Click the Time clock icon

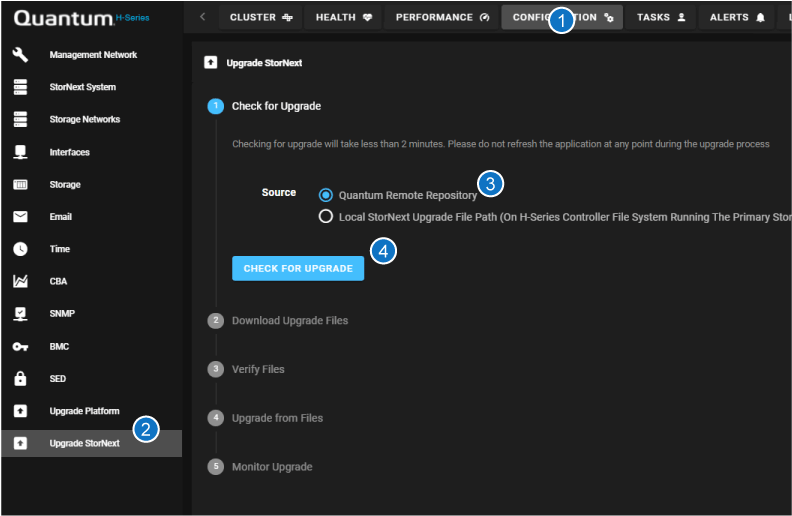tap(19, 249)
